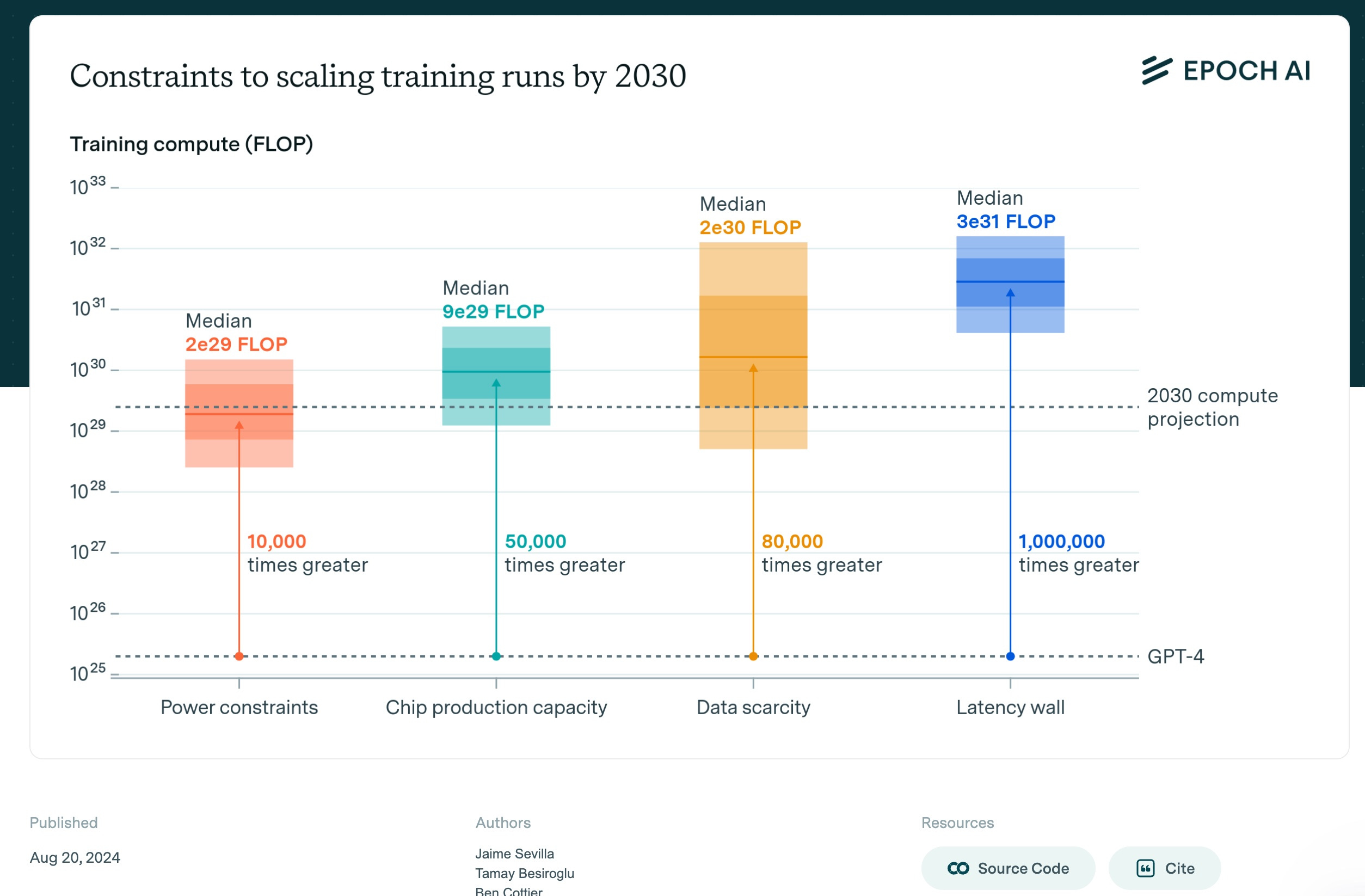
Task: Click the chart title heading
Action: [x=378, y=76]
